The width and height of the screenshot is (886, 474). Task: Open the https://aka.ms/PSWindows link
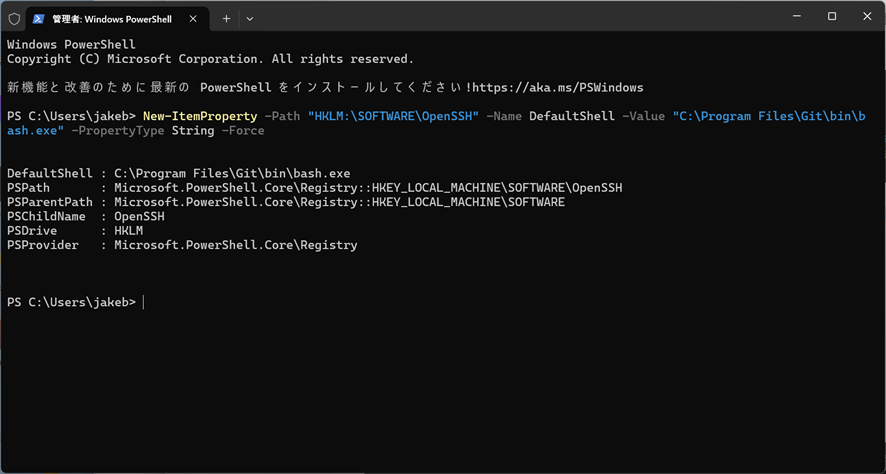[x=558, y=88]
